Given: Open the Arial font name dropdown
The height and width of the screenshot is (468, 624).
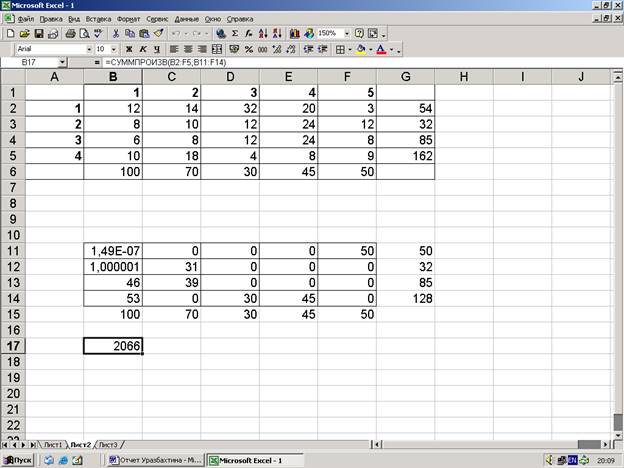Looking at the screenshot, I should (x=89, y=49).
